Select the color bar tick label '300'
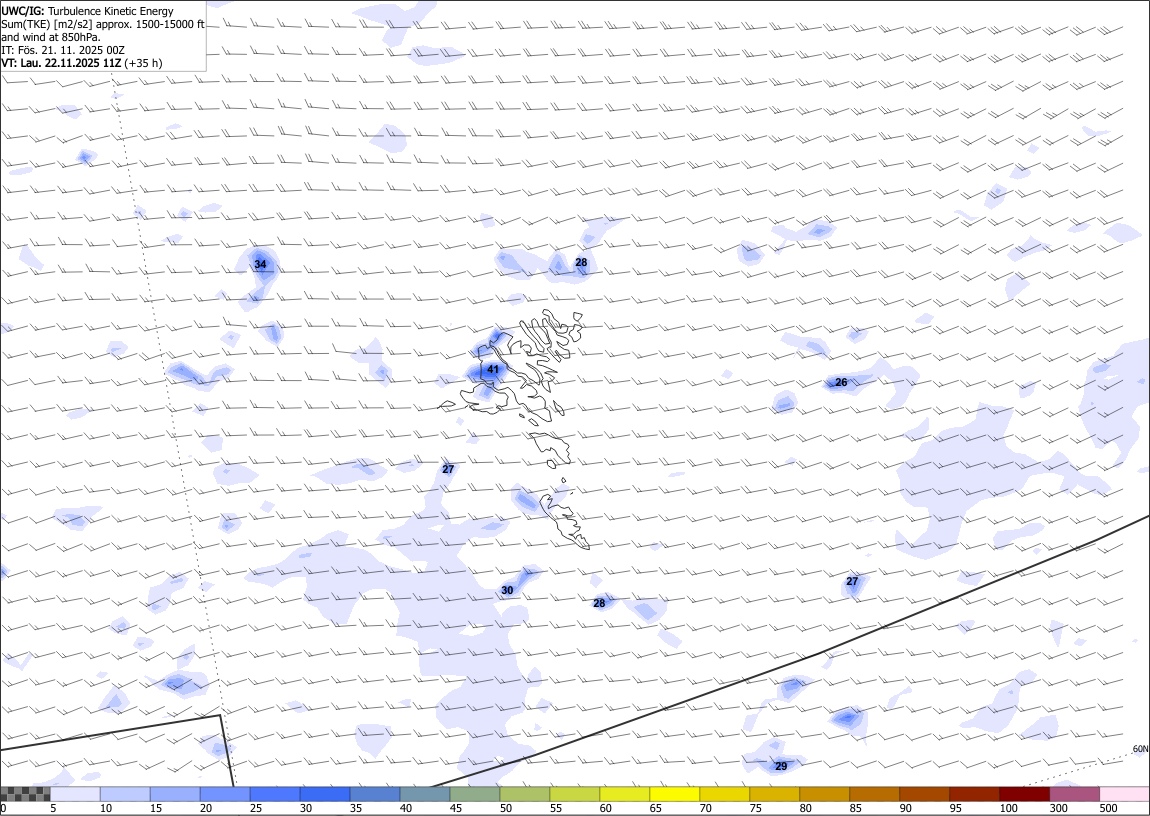Viewport: 1150px width, 816px height. tap(1058, 809)
